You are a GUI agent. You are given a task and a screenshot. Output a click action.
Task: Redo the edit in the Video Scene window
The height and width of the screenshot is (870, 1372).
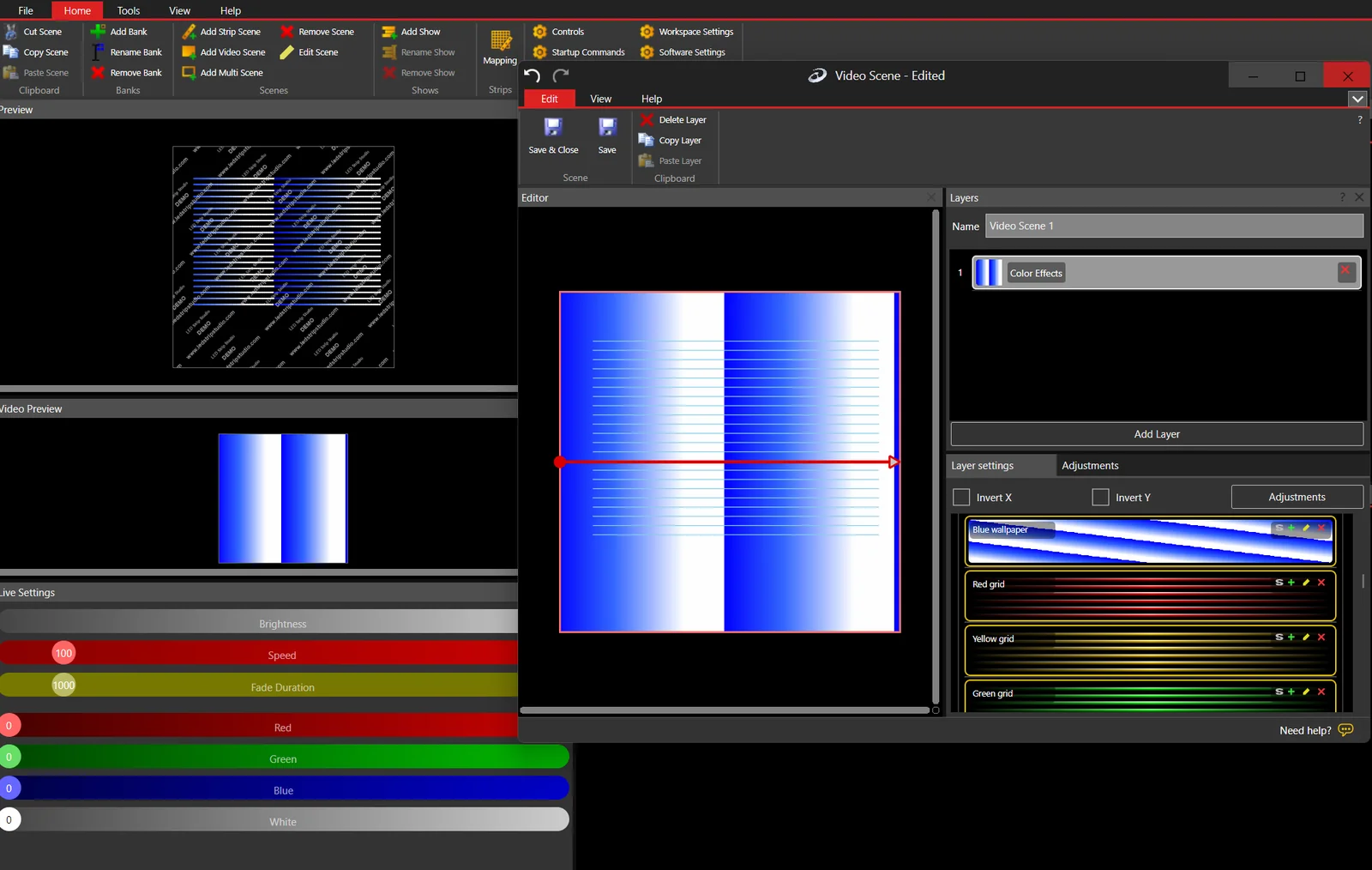point(562,76)
